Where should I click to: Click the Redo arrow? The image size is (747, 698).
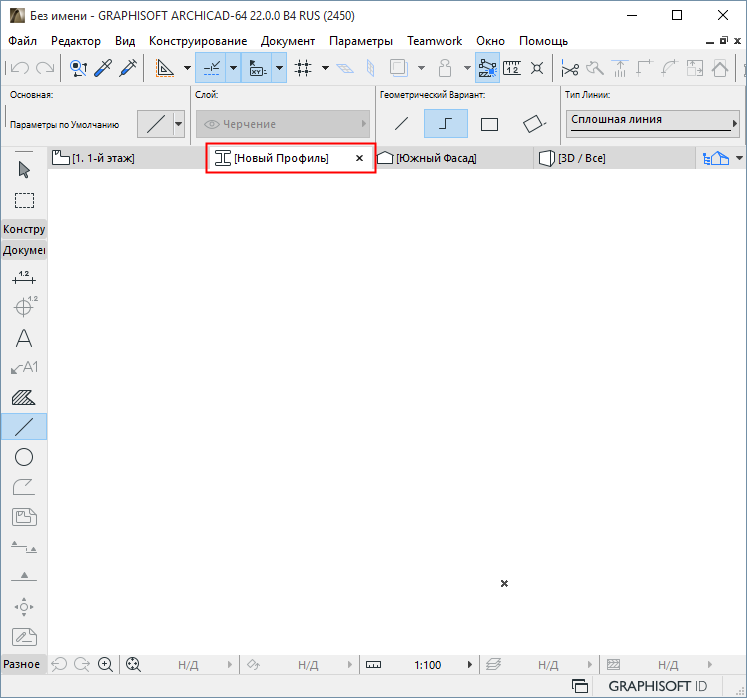coord(45,68)
